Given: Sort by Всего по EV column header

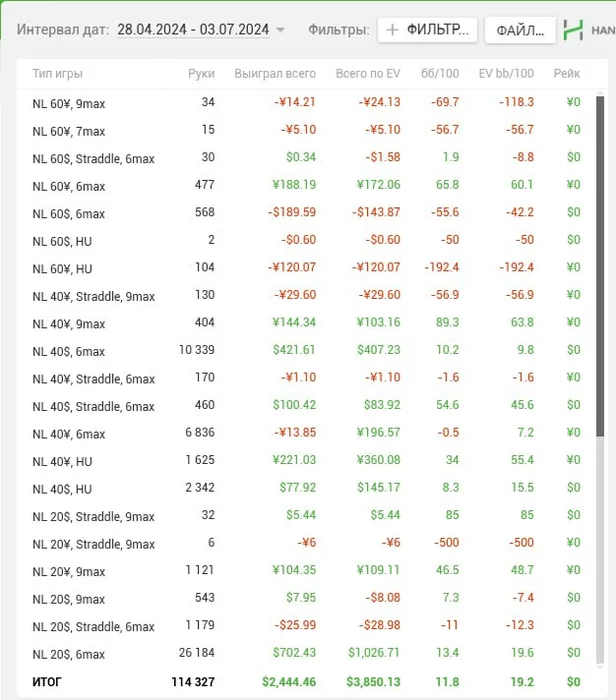Looking at the screenshot, I should 368,74.
